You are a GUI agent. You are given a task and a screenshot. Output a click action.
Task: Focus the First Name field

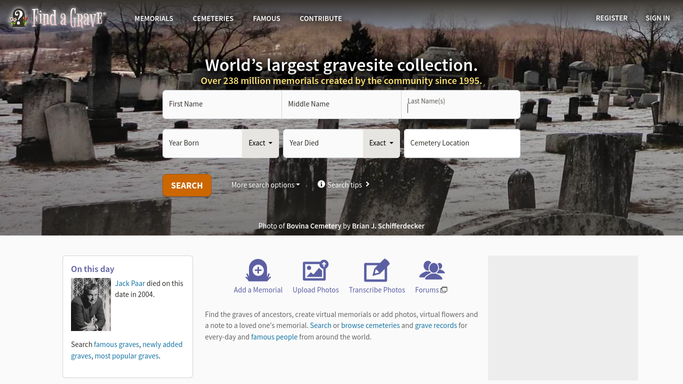pos(222,104)
